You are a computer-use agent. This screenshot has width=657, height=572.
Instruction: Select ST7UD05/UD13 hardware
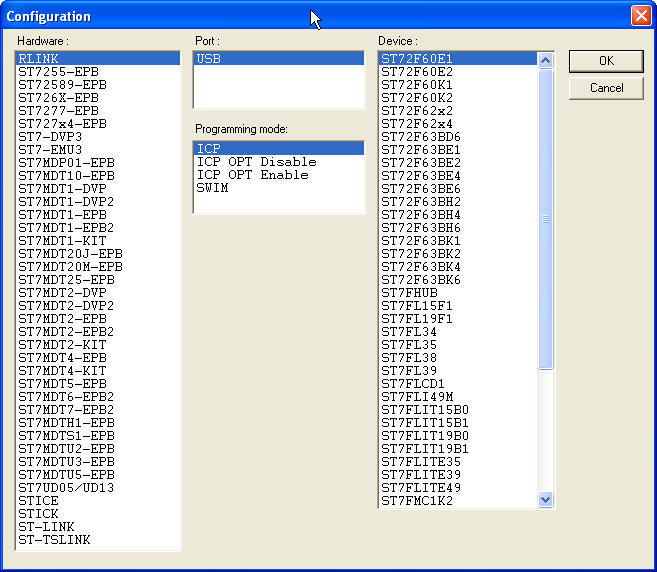pos(98,487)
